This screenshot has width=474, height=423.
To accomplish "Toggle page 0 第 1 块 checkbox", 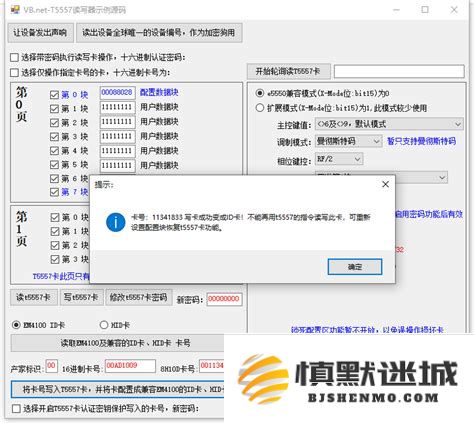I will 54,109.
